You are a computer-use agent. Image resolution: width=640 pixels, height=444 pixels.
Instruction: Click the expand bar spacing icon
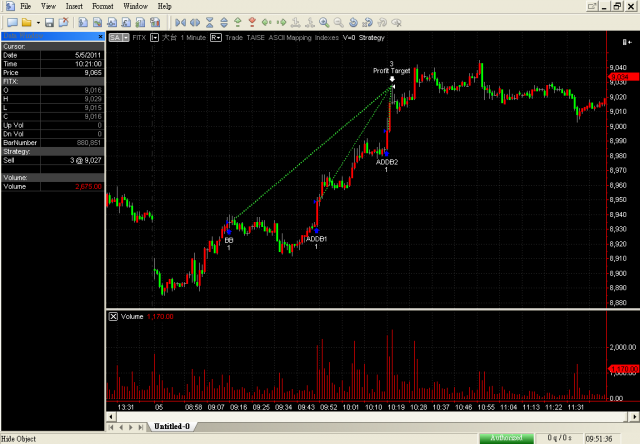[195, 22]
